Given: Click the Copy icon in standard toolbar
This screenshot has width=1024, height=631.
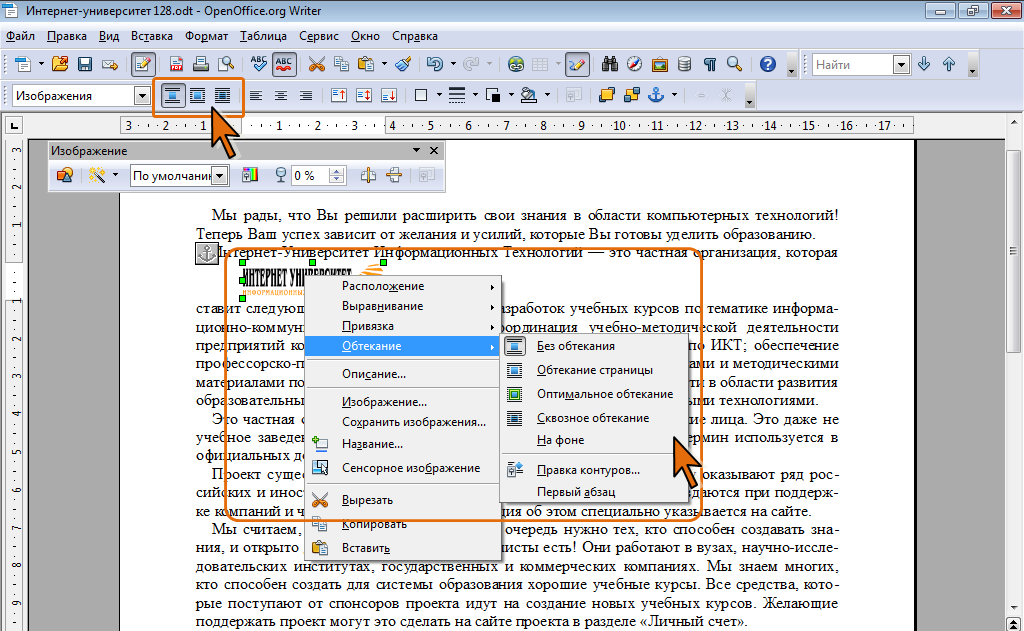Looking at the screenshot, I should (x=341, y=64).
